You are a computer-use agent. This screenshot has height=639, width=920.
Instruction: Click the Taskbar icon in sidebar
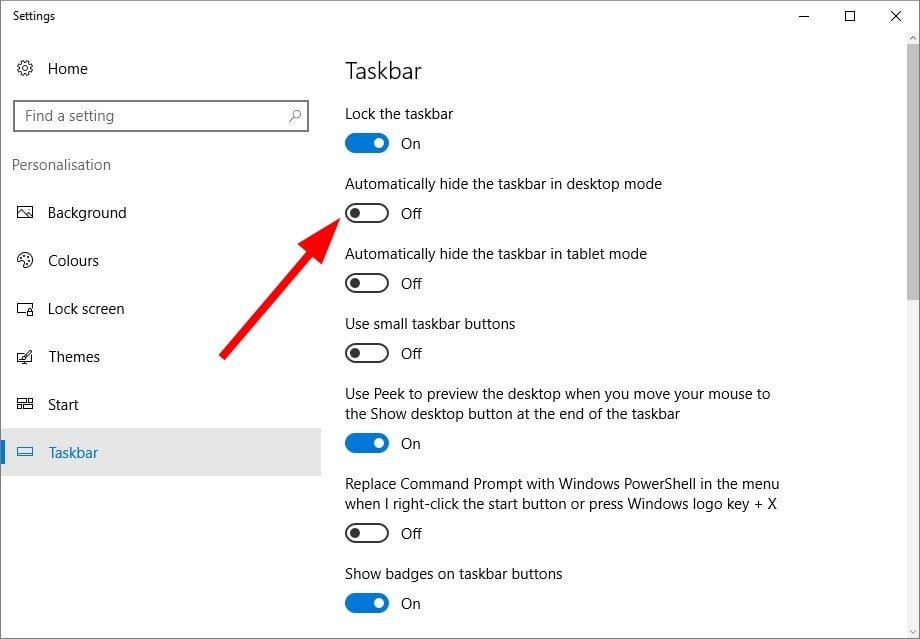(x=25, y=452)
